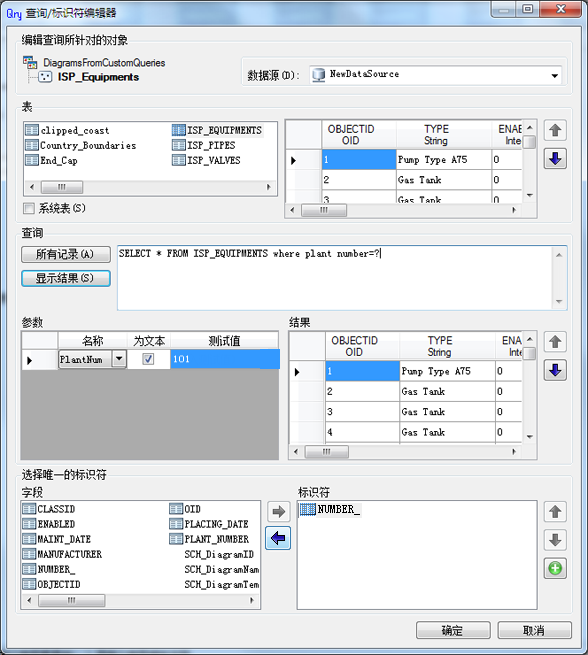The width and height of the screenshot is (588, 655).
Task: Click the up arrow beside results grid
Action: coord(555,342)
